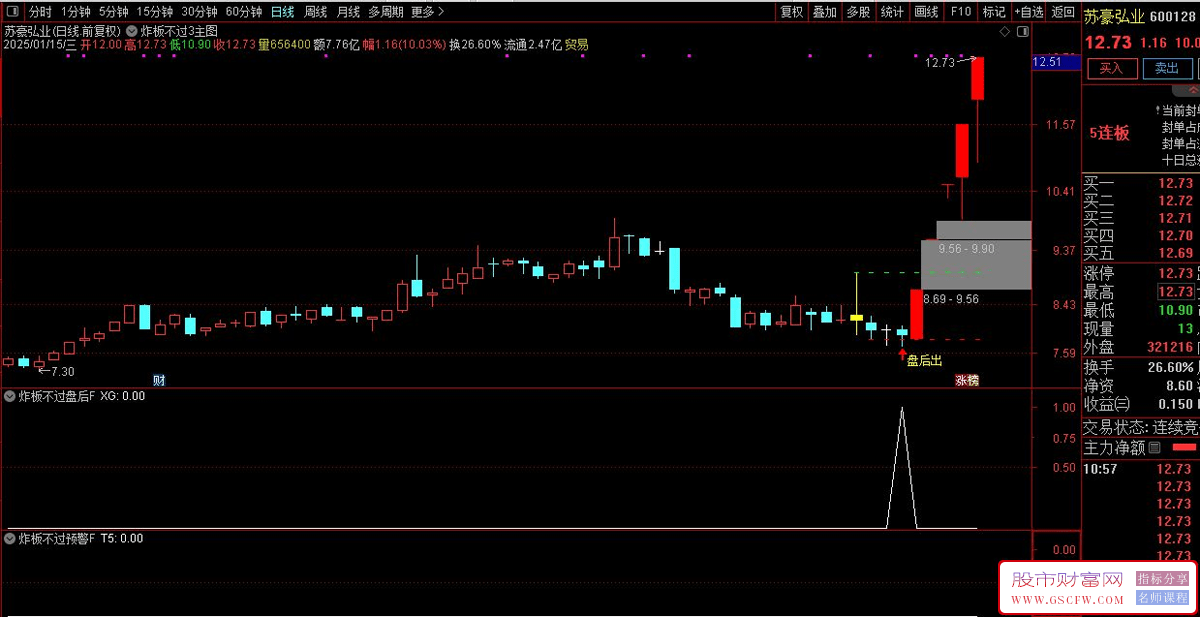Toggle the side panel icon beside diamond

point(1022,32)
